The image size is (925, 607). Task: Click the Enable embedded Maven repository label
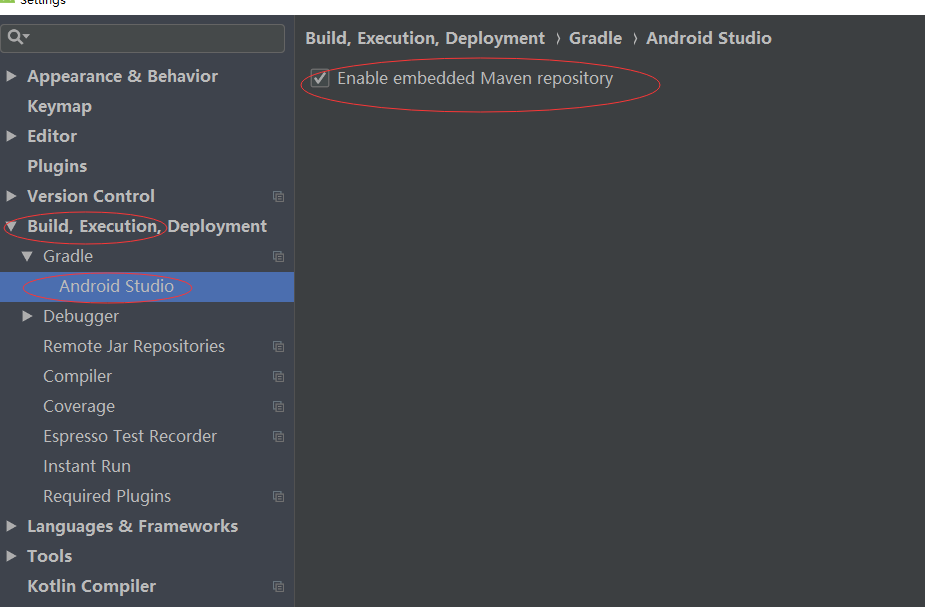pos(475,78)
